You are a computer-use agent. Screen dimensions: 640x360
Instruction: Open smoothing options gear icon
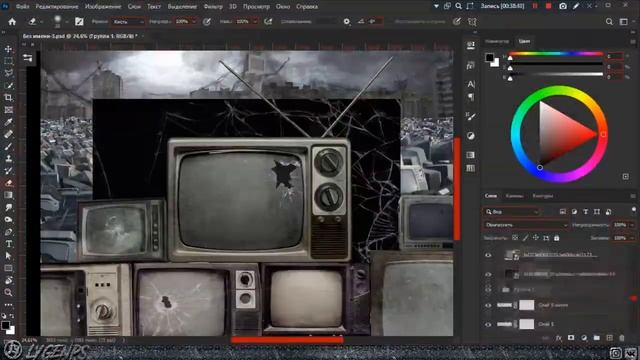point(347,22)
